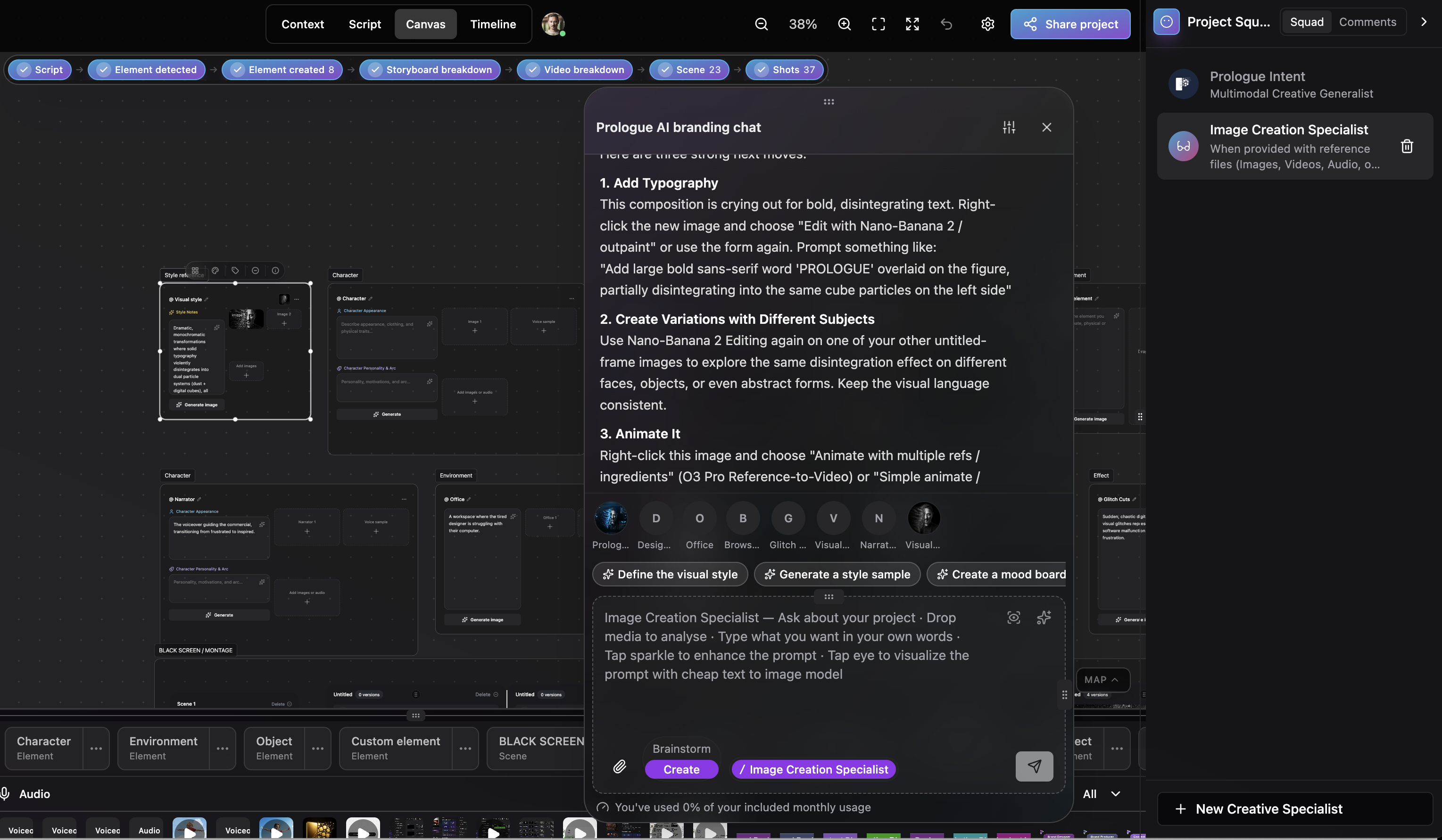Image resolution: width=1442 pixels, height=840 pixels.
Task: Expand the MAP minimap toggle
Action: (1102, 680)
